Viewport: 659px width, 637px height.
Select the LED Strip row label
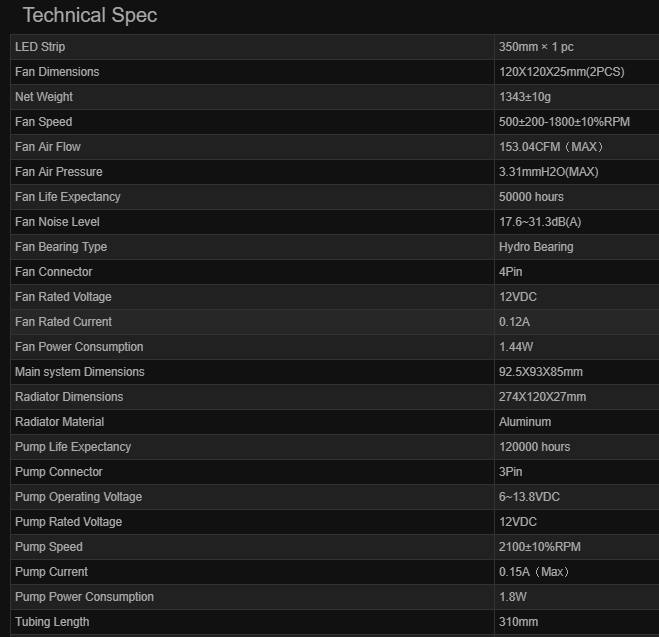(x=40, y=47)
